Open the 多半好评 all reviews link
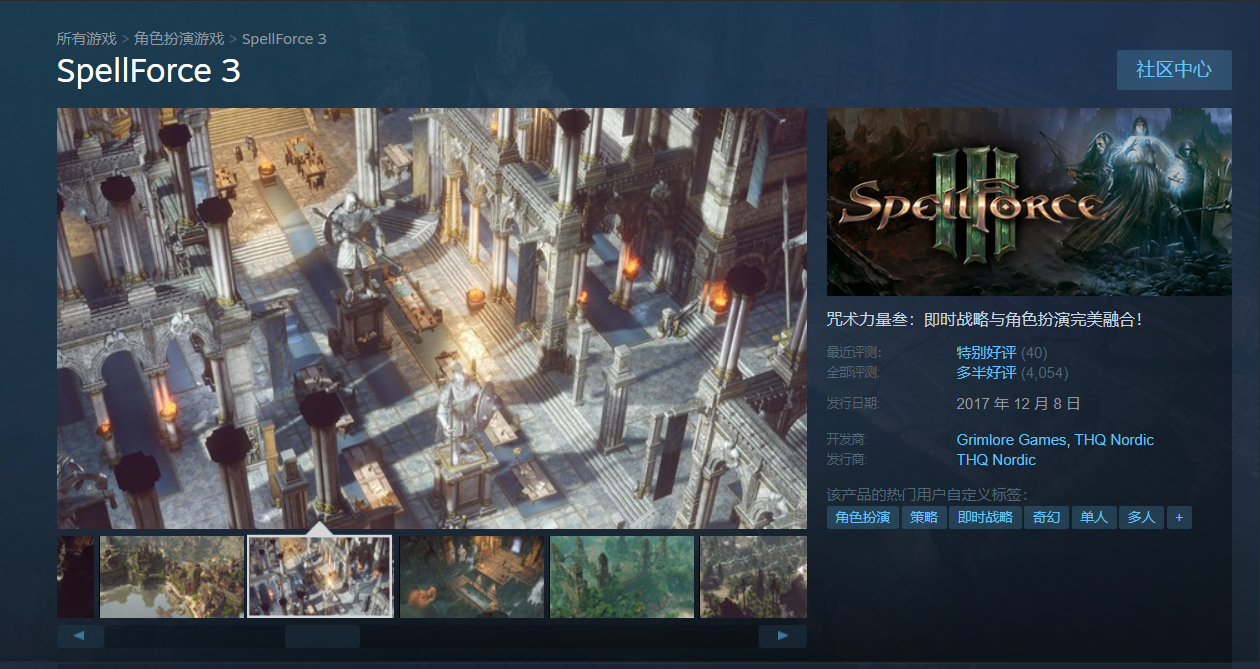 tap(986, 373)
